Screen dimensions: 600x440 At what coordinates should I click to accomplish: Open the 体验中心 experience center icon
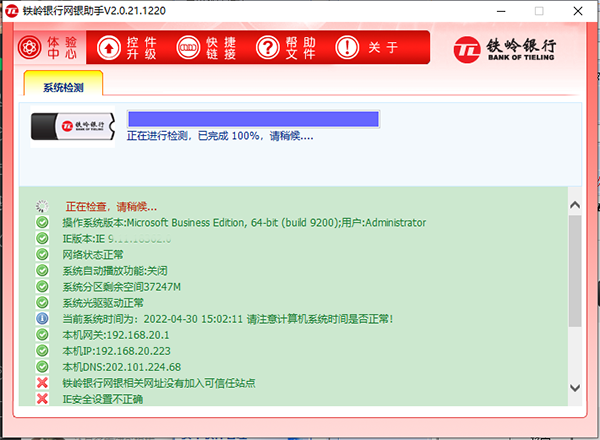[29, 47]
